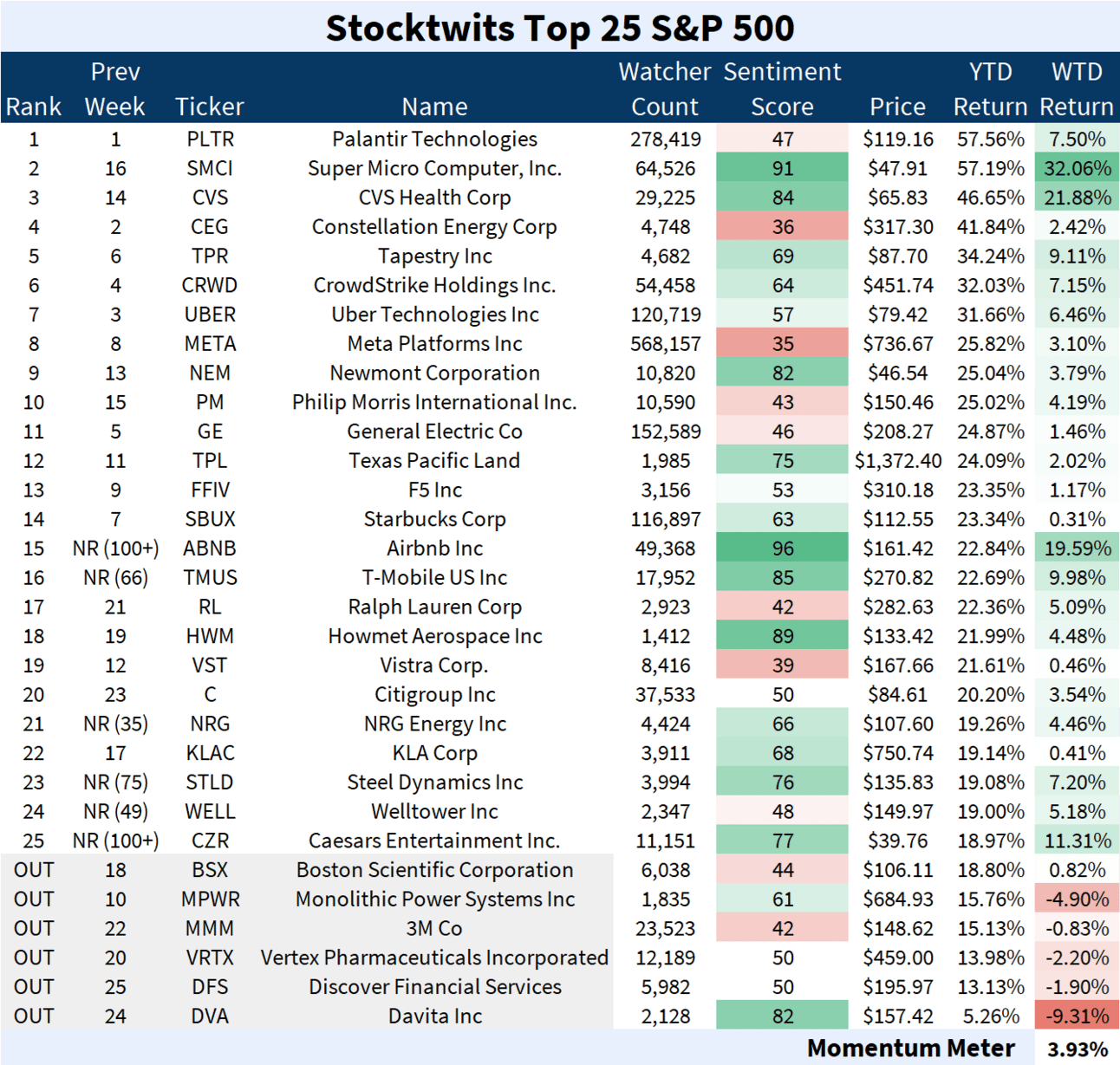This screenshot has width=1120, height=1065.
Task: Click the PLTR ticker cell
Action: [x=210, y=140]
